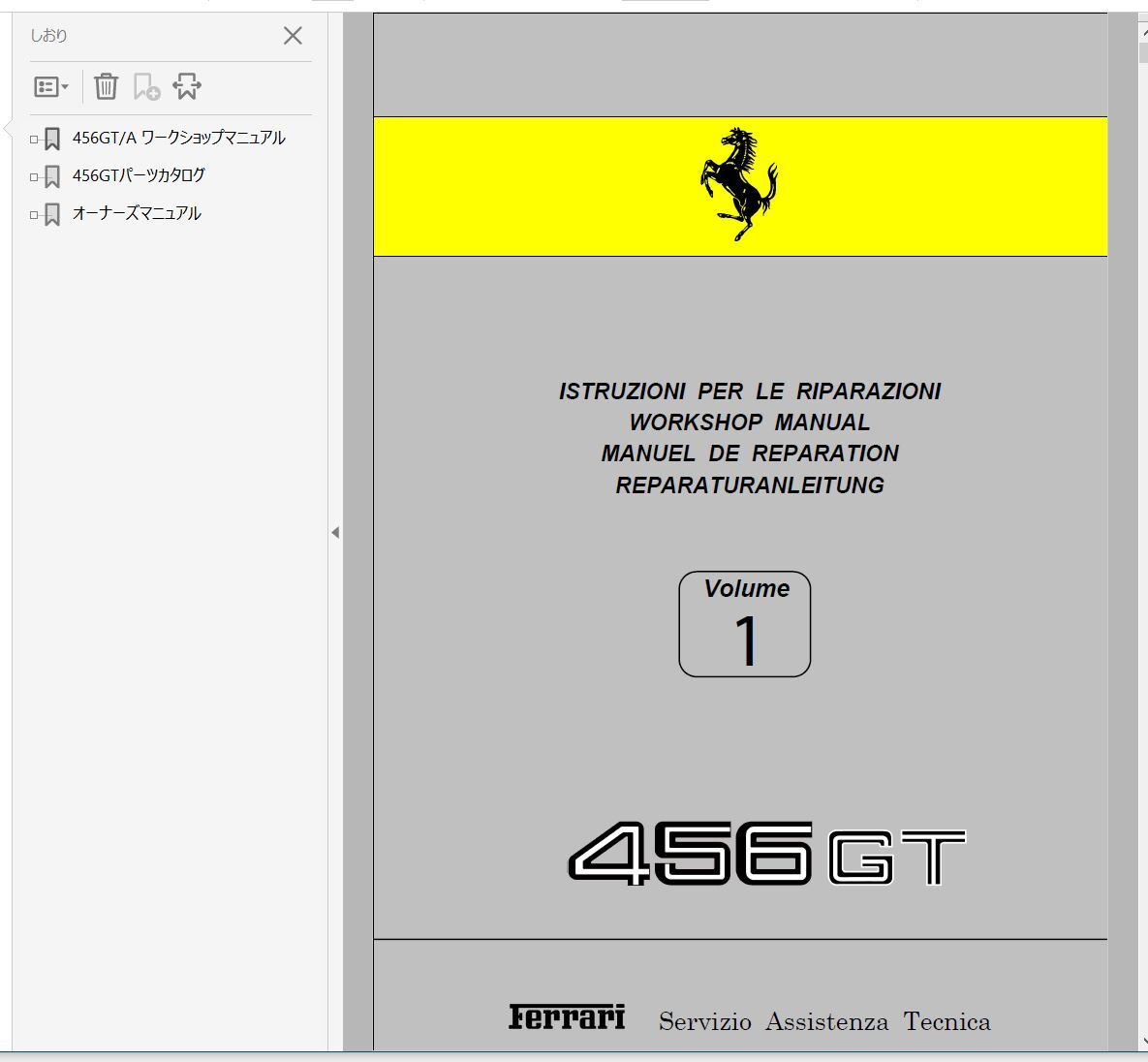Close the しおり bookmarks panel
The height and width of the screenshot is (1062, 1148).
pos(293,36)
